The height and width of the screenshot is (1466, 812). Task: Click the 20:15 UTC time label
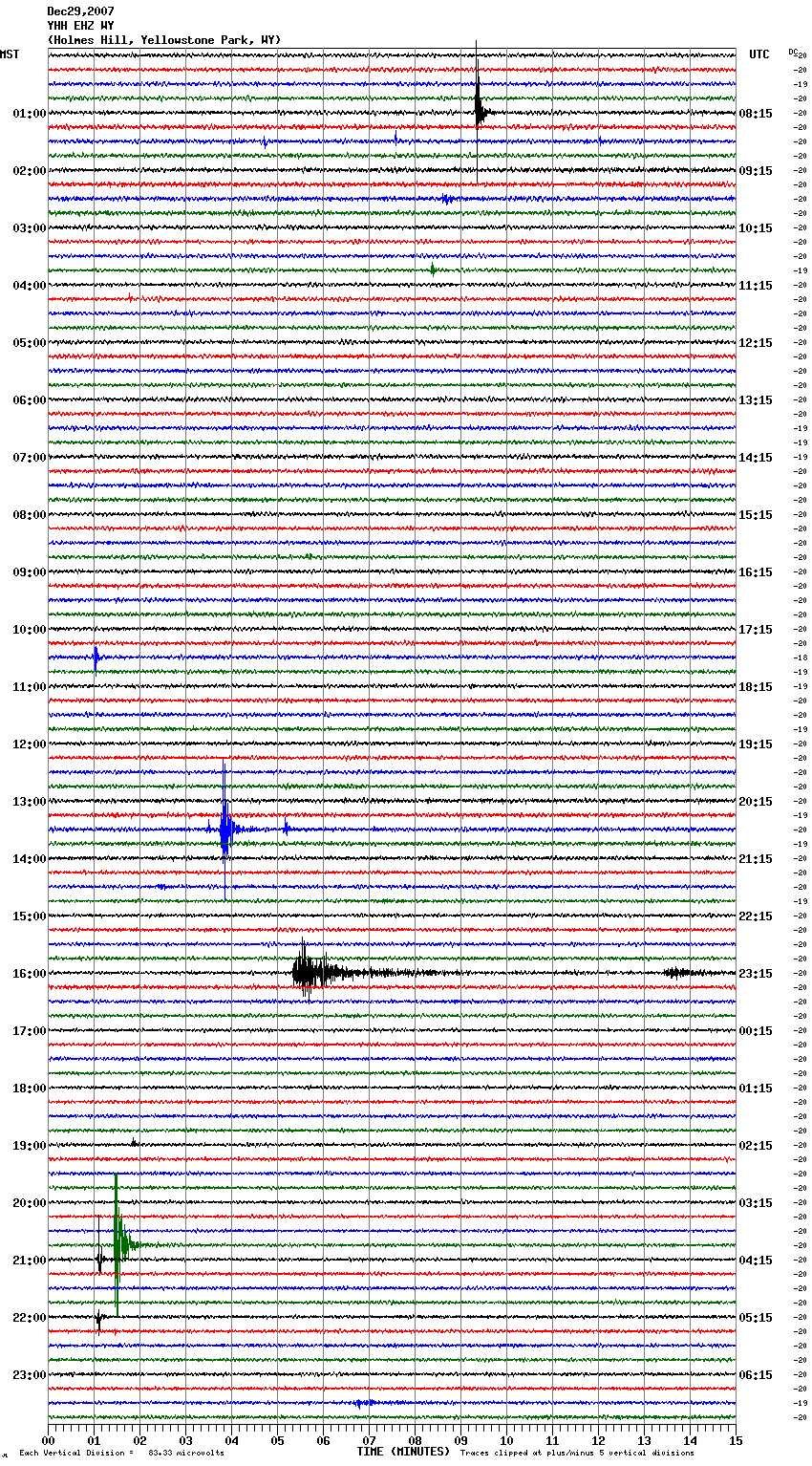(756, 802)
